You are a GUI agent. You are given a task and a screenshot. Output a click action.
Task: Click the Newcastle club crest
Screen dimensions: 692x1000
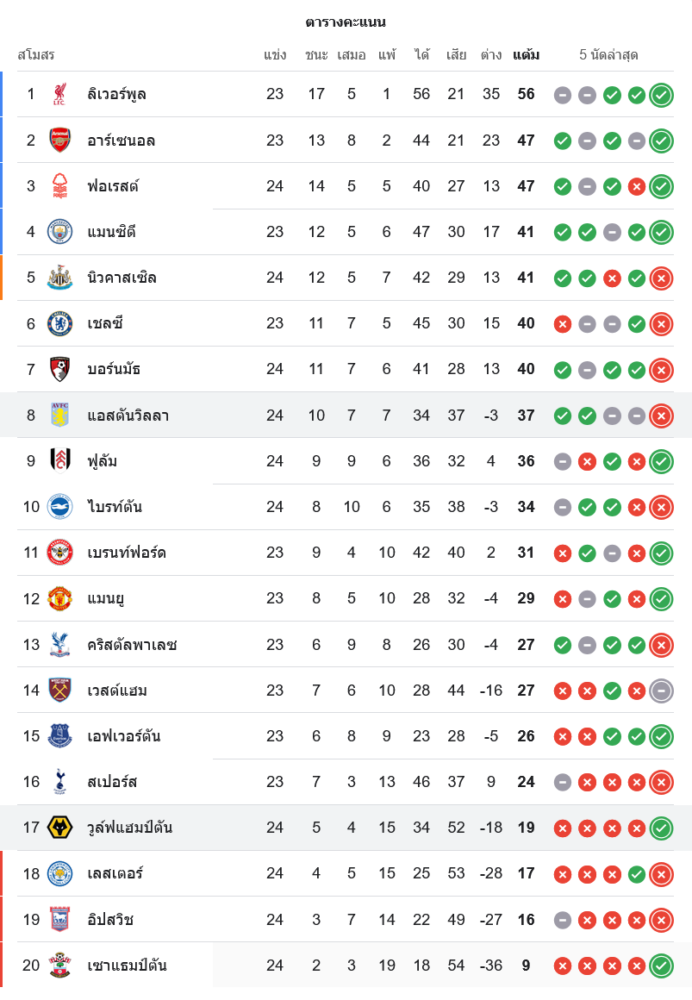tap(60, 278)
